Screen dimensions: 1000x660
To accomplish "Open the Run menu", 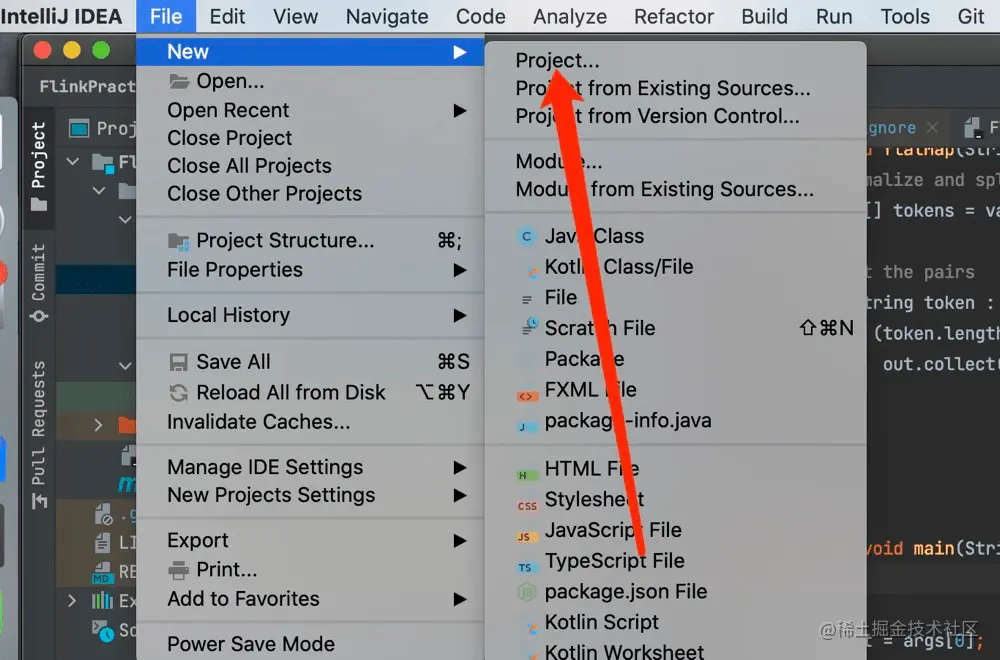I will [x=834, y=16].
